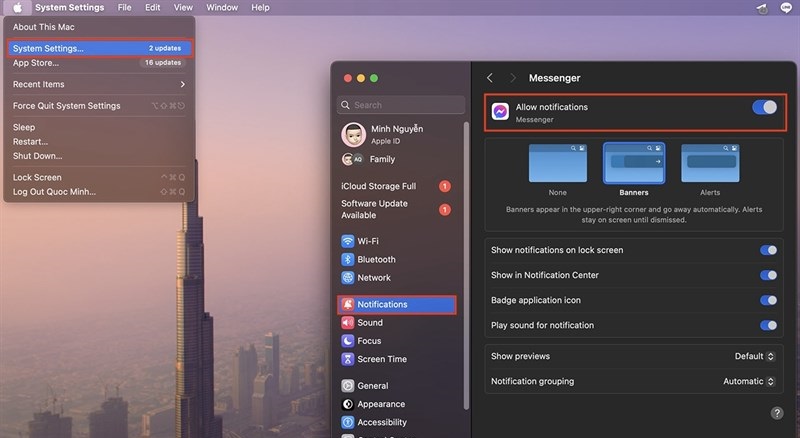
Task: Toggle Allow notifications for Messenger
Action: point(764,107)
